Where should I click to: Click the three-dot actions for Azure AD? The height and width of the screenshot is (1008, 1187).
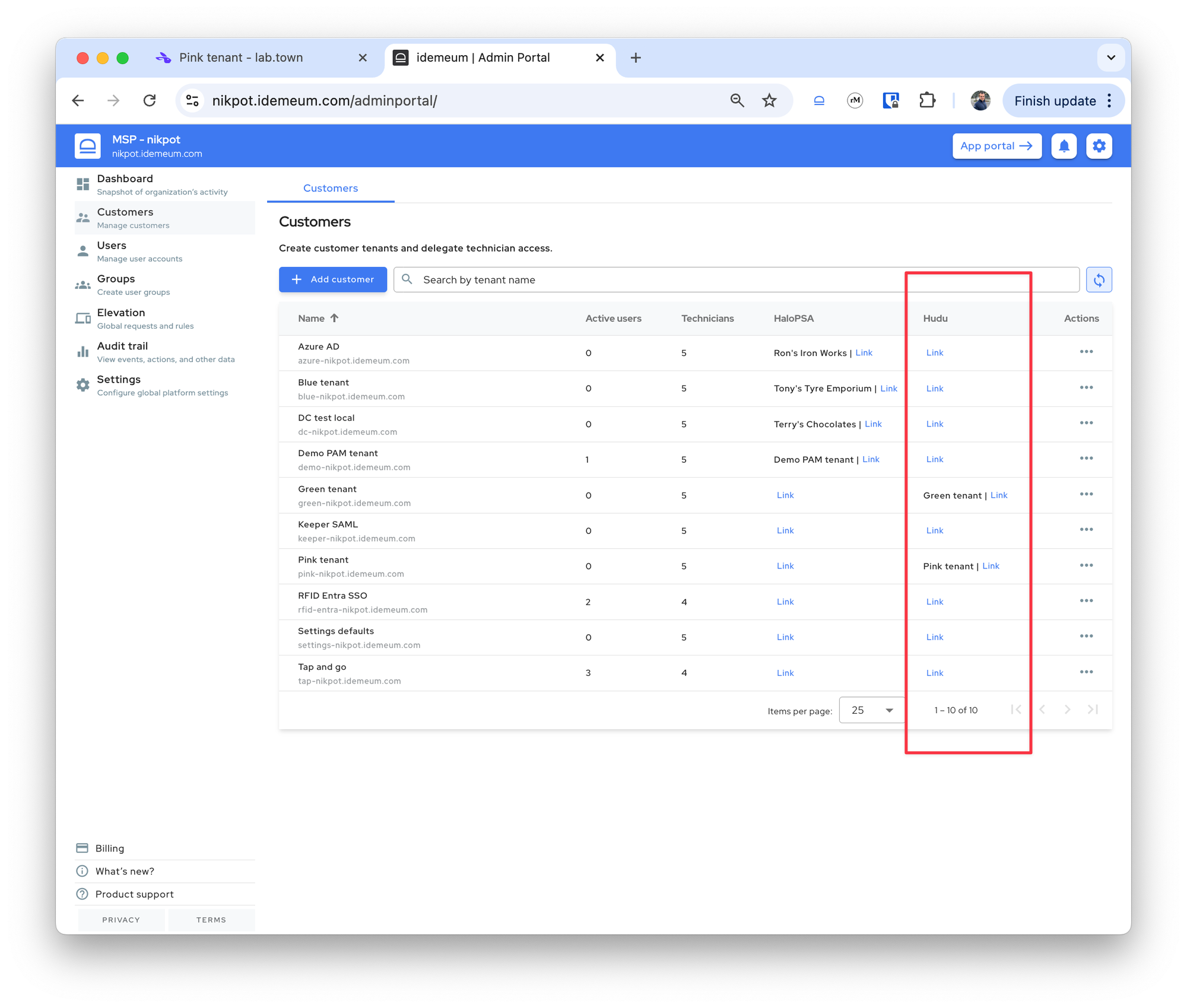[1086, 352]
